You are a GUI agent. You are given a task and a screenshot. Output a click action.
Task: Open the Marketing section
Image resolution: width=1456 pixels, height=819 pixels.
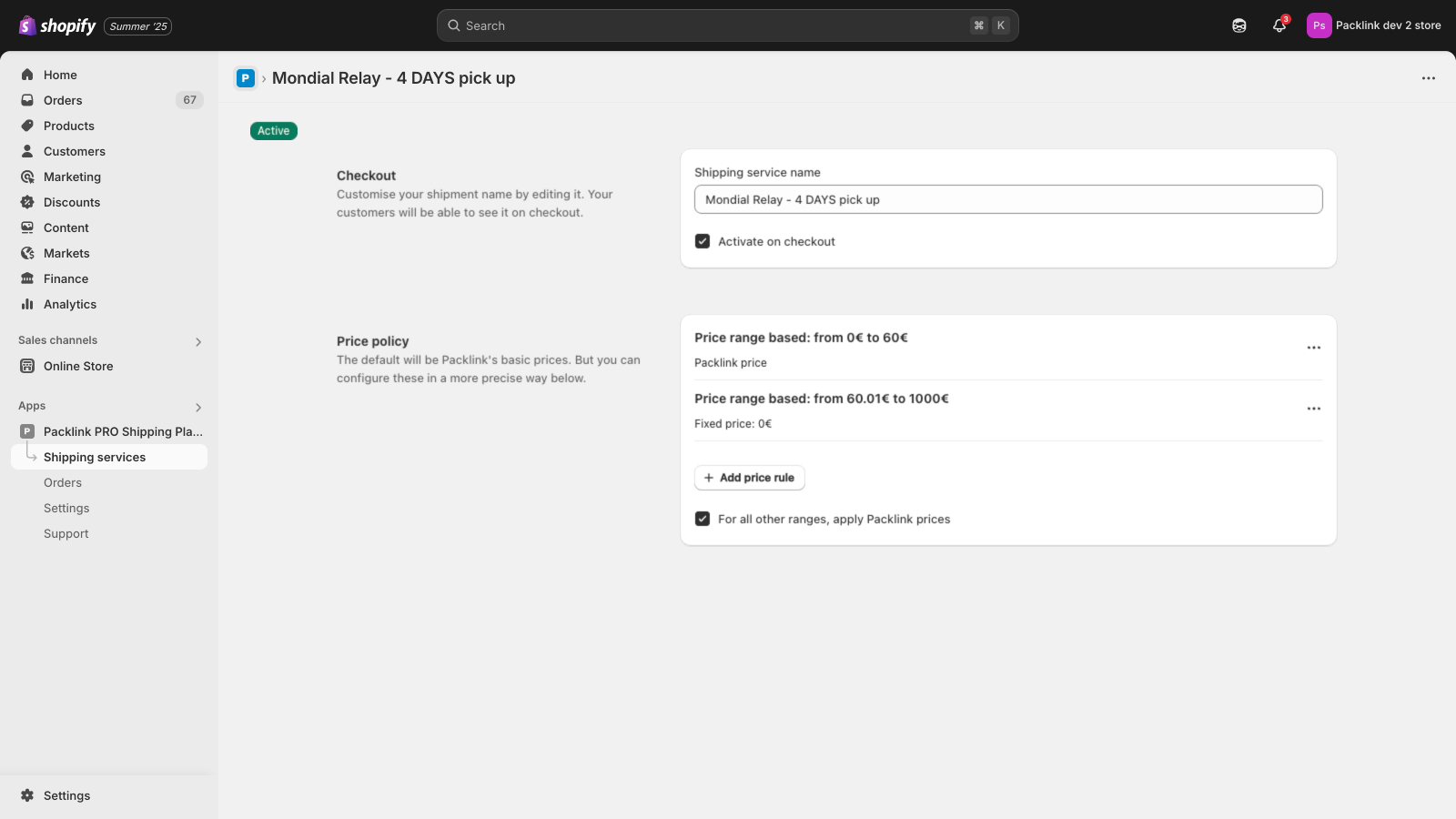tap(72, 177)
